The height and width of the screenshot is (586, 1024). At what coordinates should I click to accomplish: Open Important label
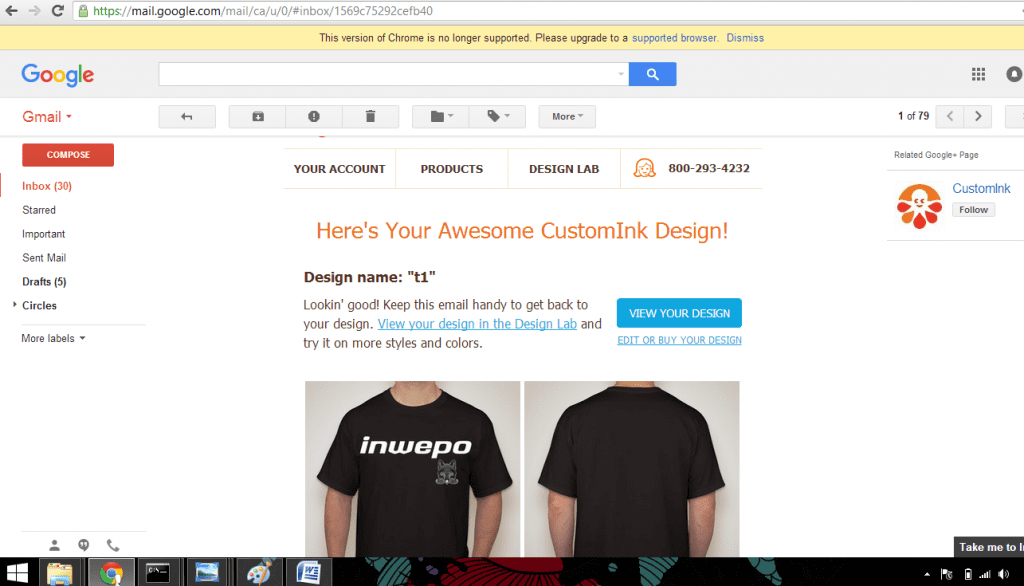43,234
